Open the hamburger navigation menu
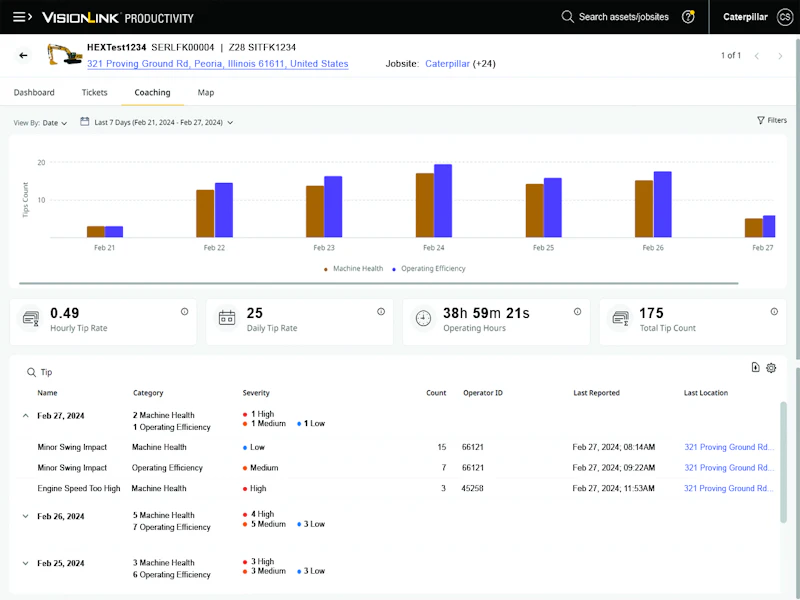 tap(18, 17)
